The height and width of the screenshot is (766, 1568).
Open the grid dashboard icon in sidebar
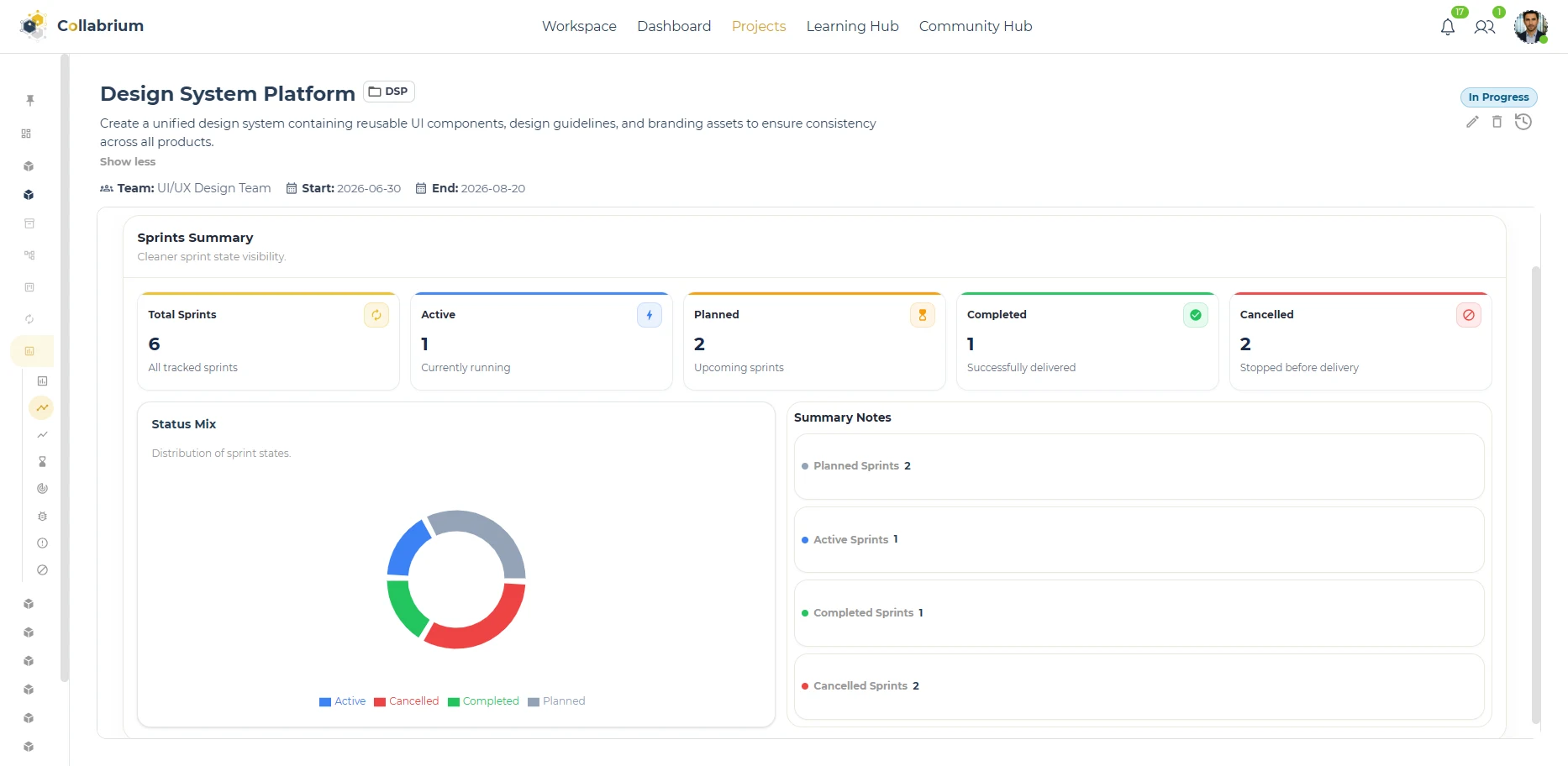[26, 134]
